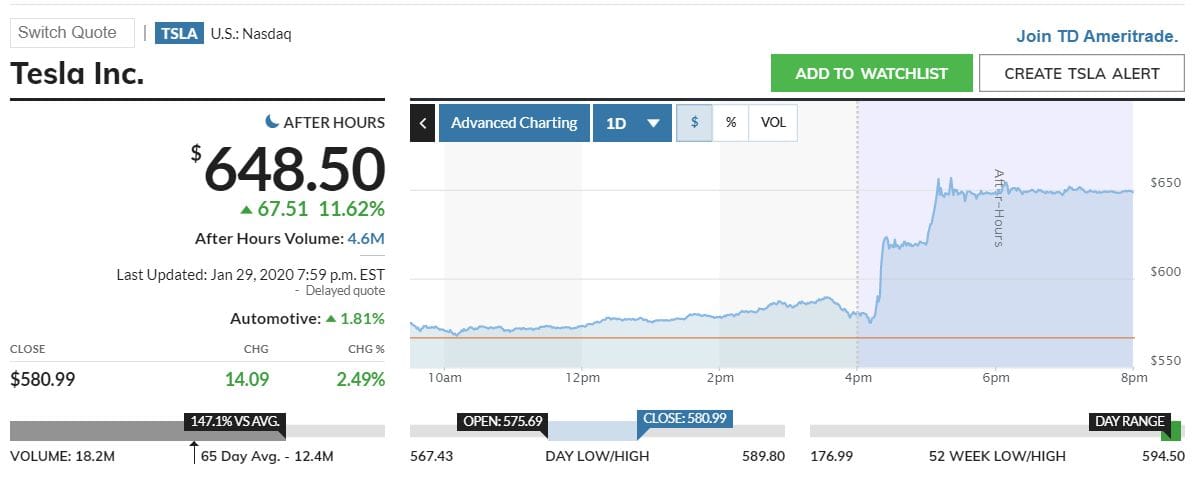Click the 65 Day Avg. arrow marker
This screenshot has height=484, width=1197.
194,452
